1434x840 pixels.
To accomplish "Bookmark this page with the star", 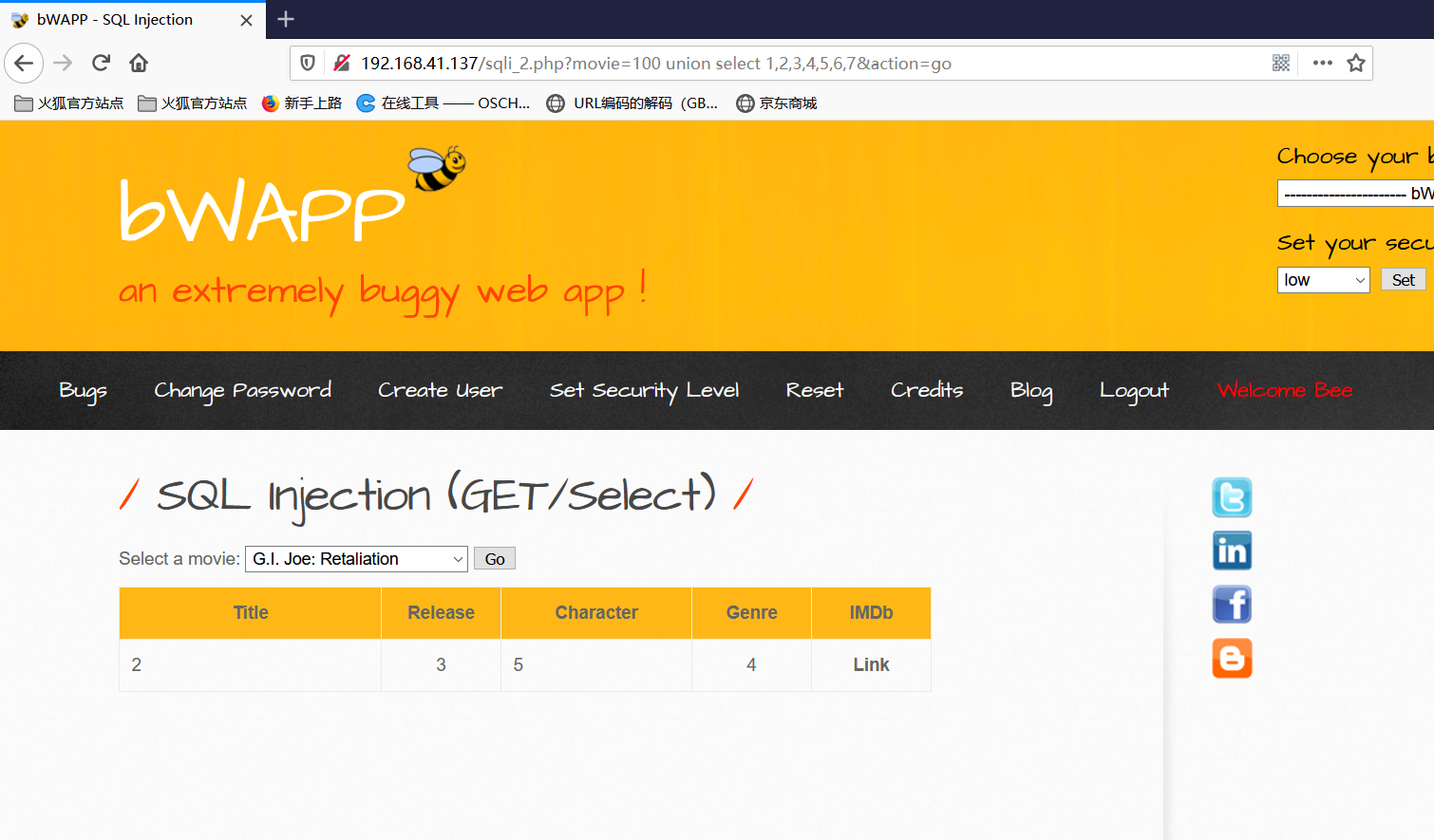I will pos(1356,64).
